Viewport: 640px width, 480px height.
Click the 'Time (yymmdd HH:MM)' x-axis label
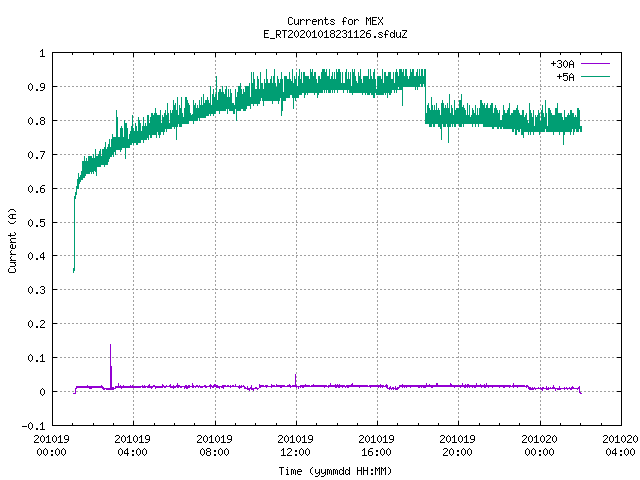[x=335, y=471]
